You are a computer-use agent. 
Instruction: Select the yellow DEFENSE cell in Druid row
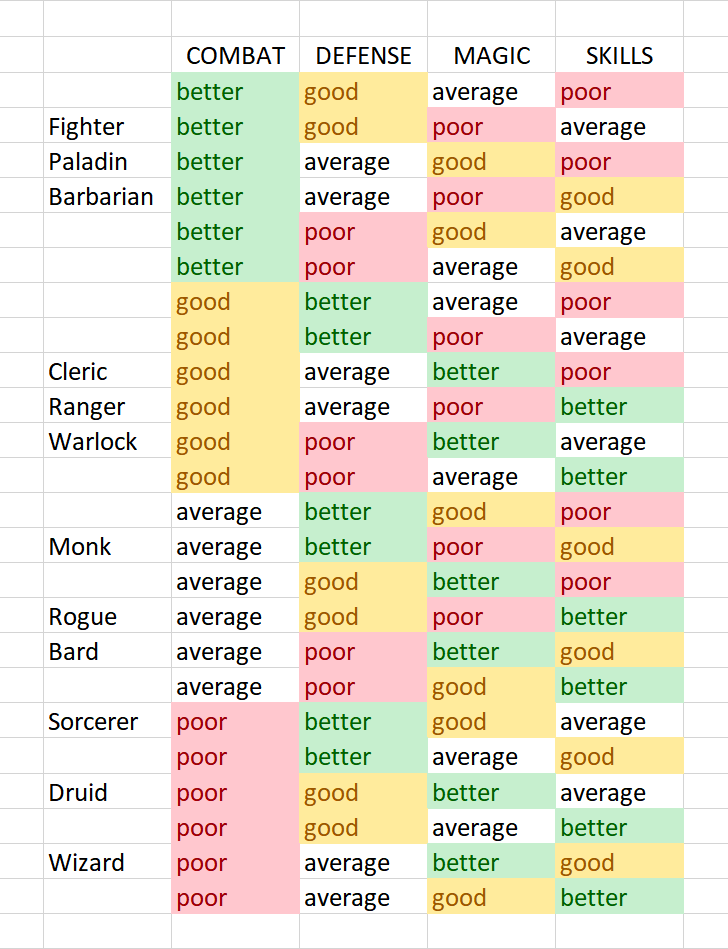pyautogui.click(x=363, y=793)
